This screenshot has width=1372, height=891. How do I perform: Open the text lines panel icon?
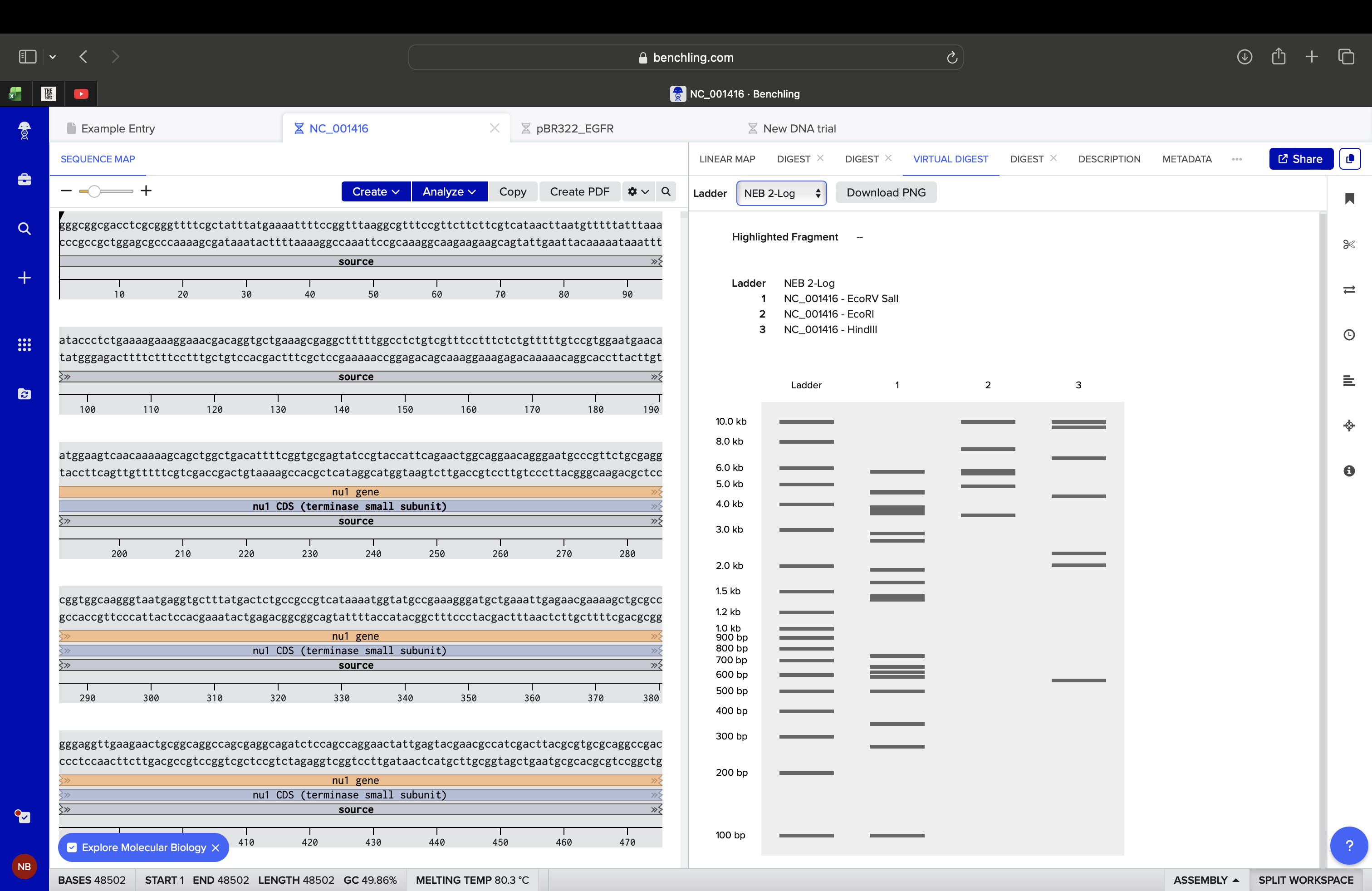(1349, 380)
